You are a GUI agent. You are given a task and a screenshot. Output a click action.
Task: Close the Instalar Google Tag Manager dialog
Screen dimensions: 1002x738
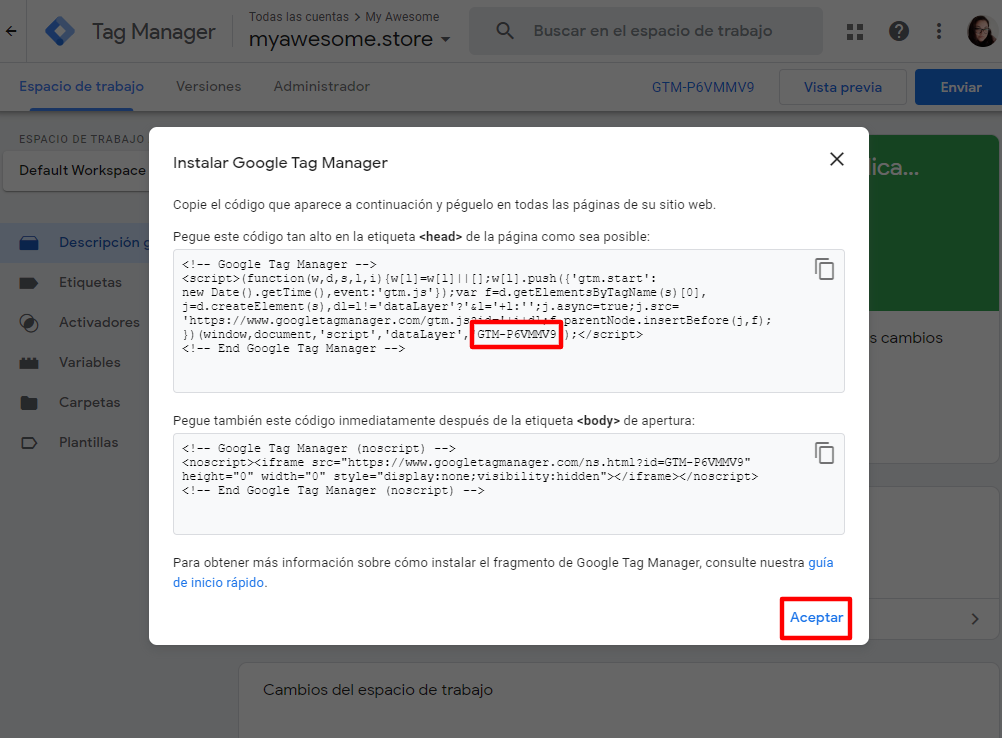click(836, 159)
